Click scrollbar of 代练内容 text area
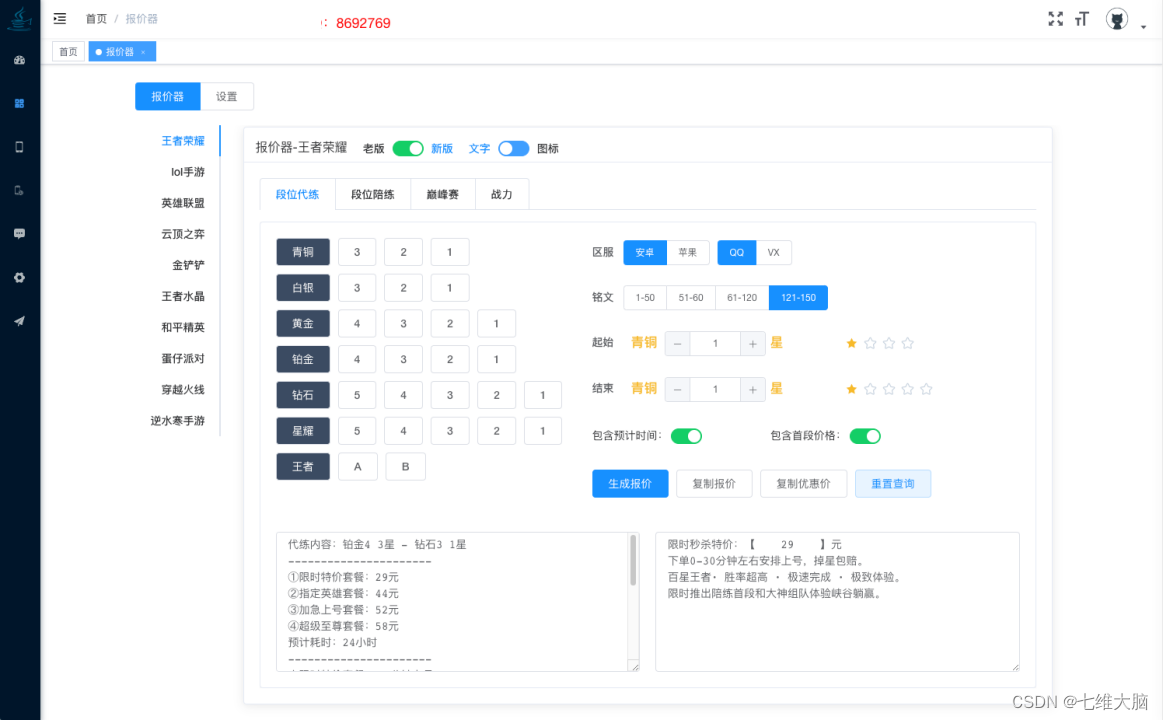This screenshot has width=1163, height=720. tap(633, 560)
